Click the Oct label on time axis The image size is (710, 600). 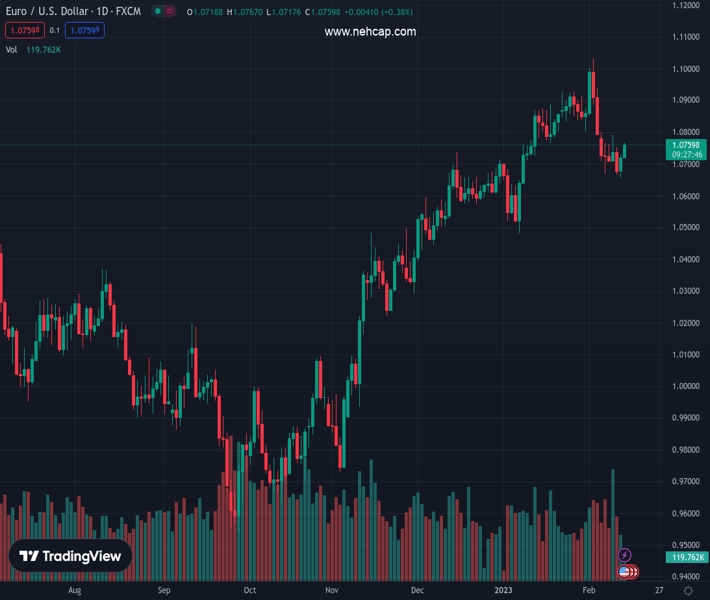click(x=250, y=591)
